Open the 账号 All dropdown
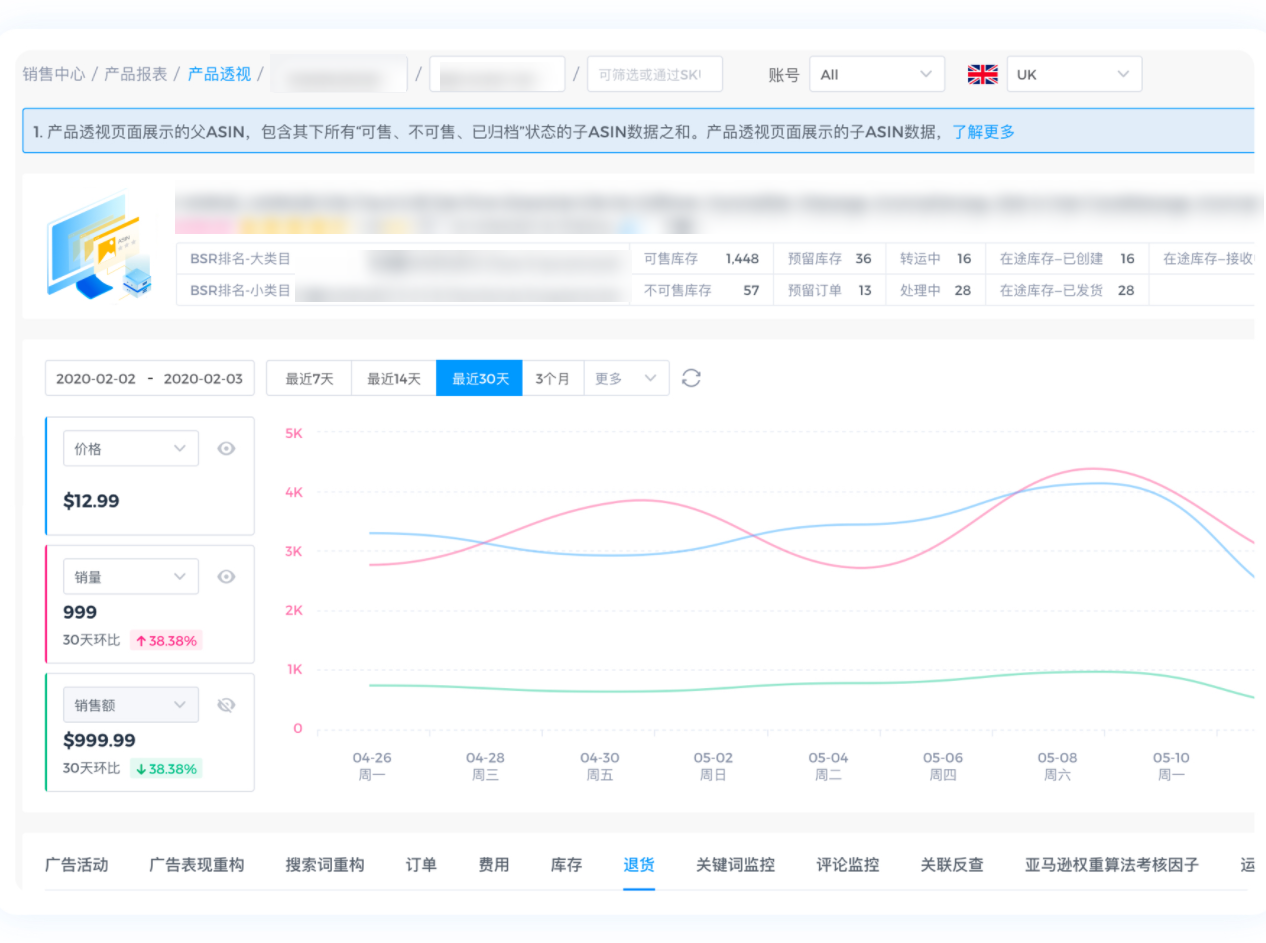 (876, 74)
